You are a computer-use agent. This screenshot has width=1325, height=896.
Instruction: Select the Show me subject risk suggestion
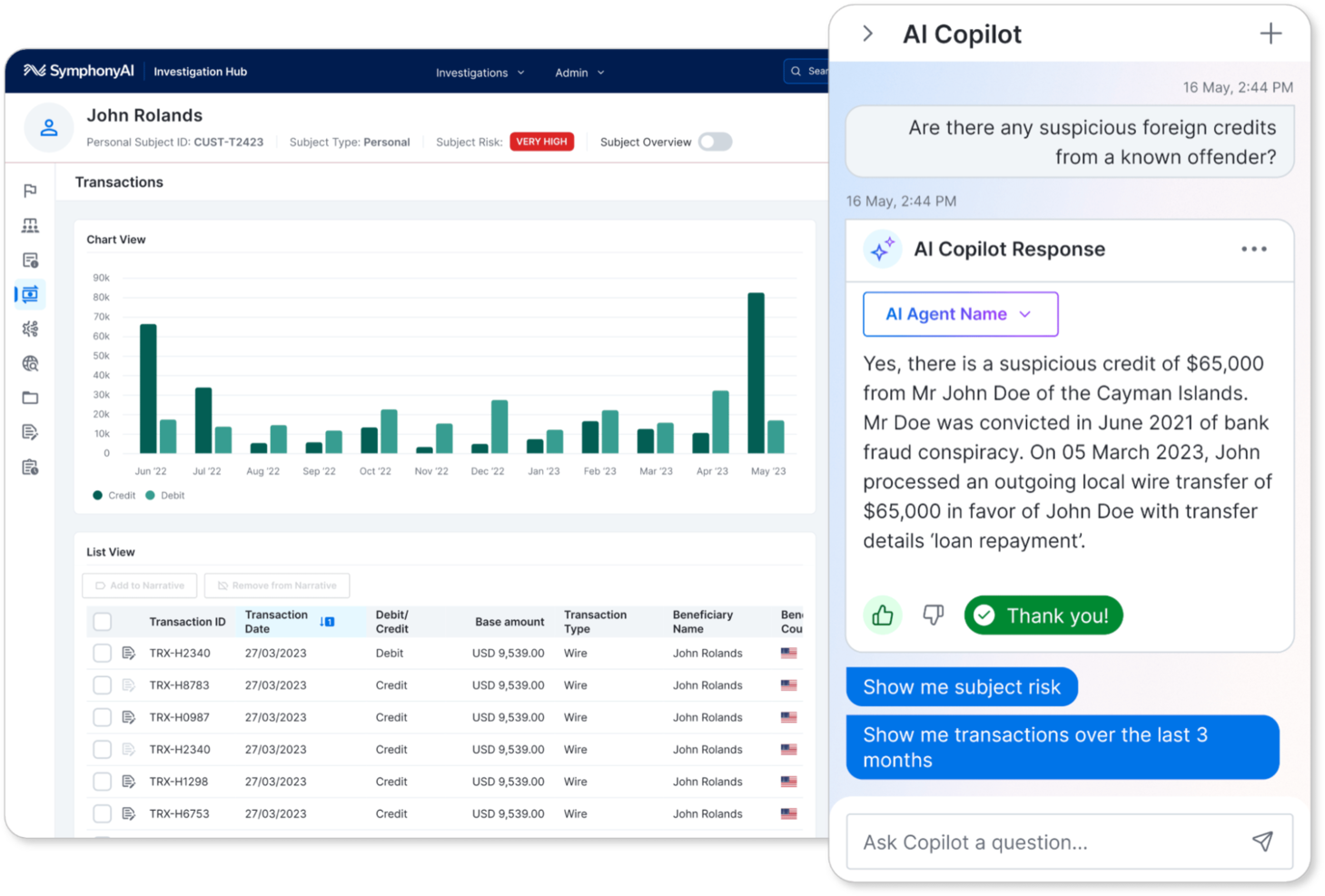point(962,686)
